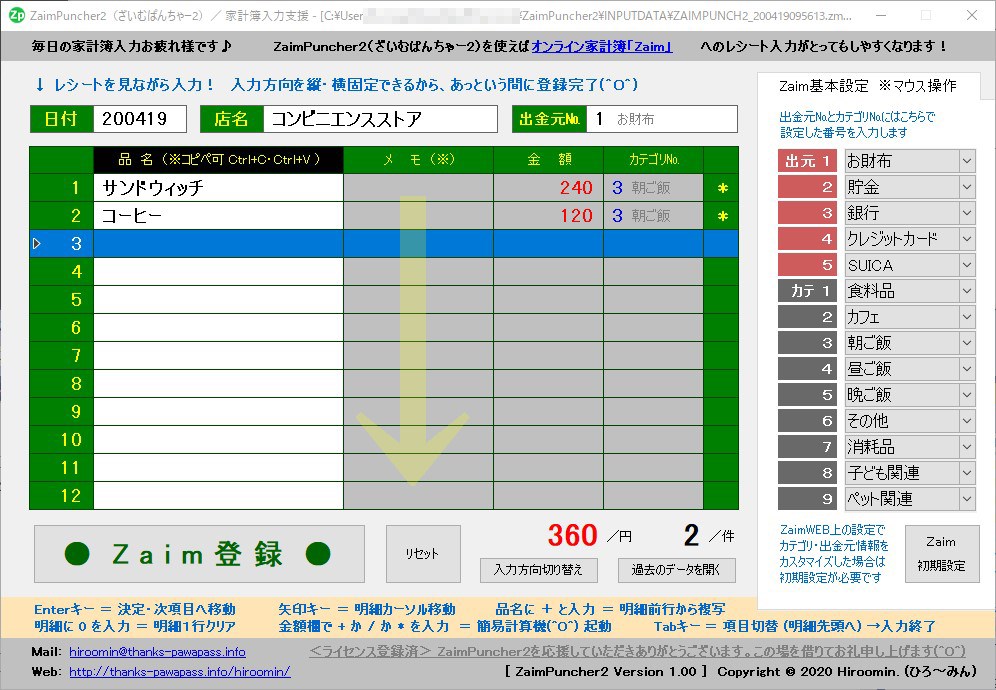This screenshot has height=690, width=996.
Task: Open the hiroomin mail address link
Action: 157,652
